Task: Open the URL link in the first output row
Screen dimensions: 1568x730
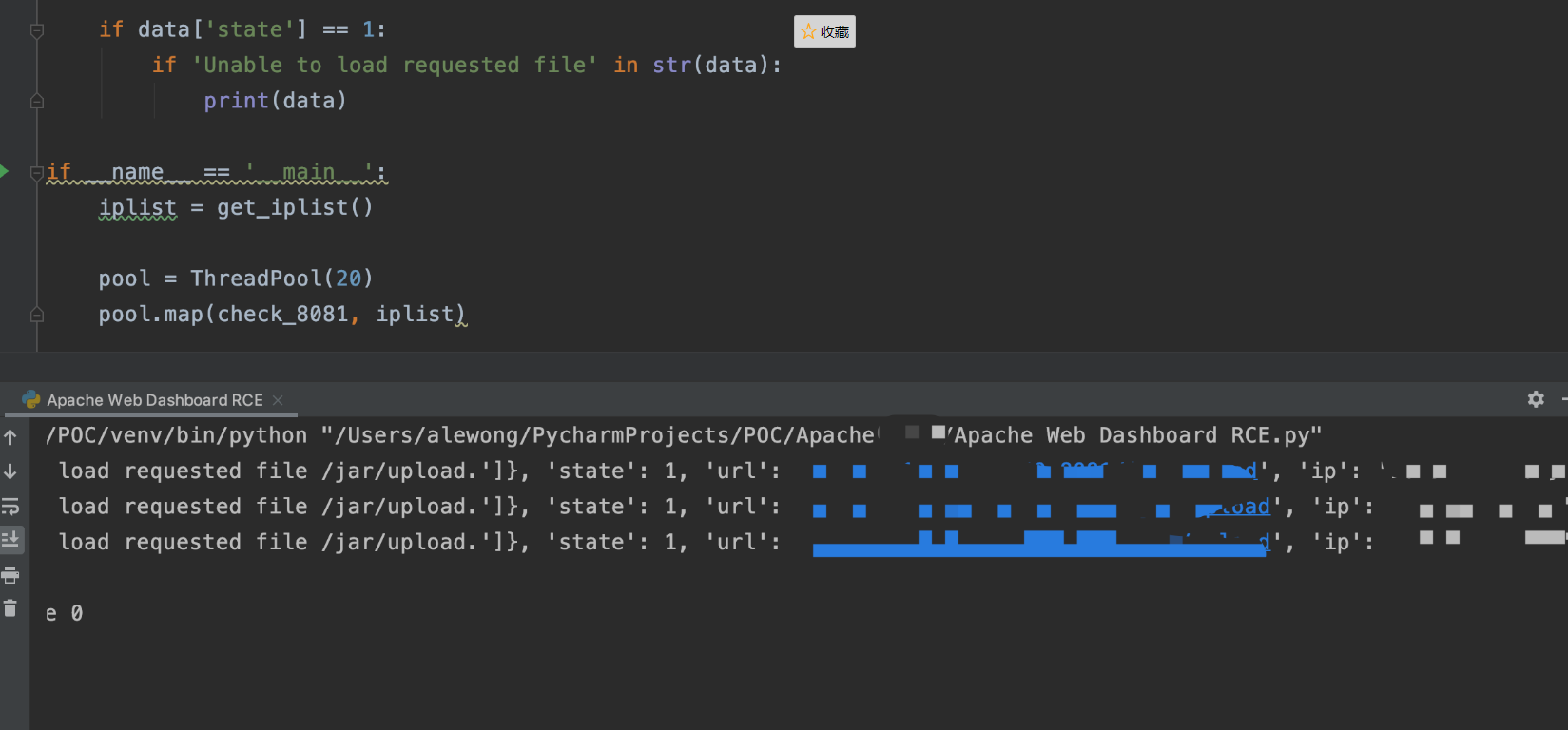Action: [x=1036, y=471]
